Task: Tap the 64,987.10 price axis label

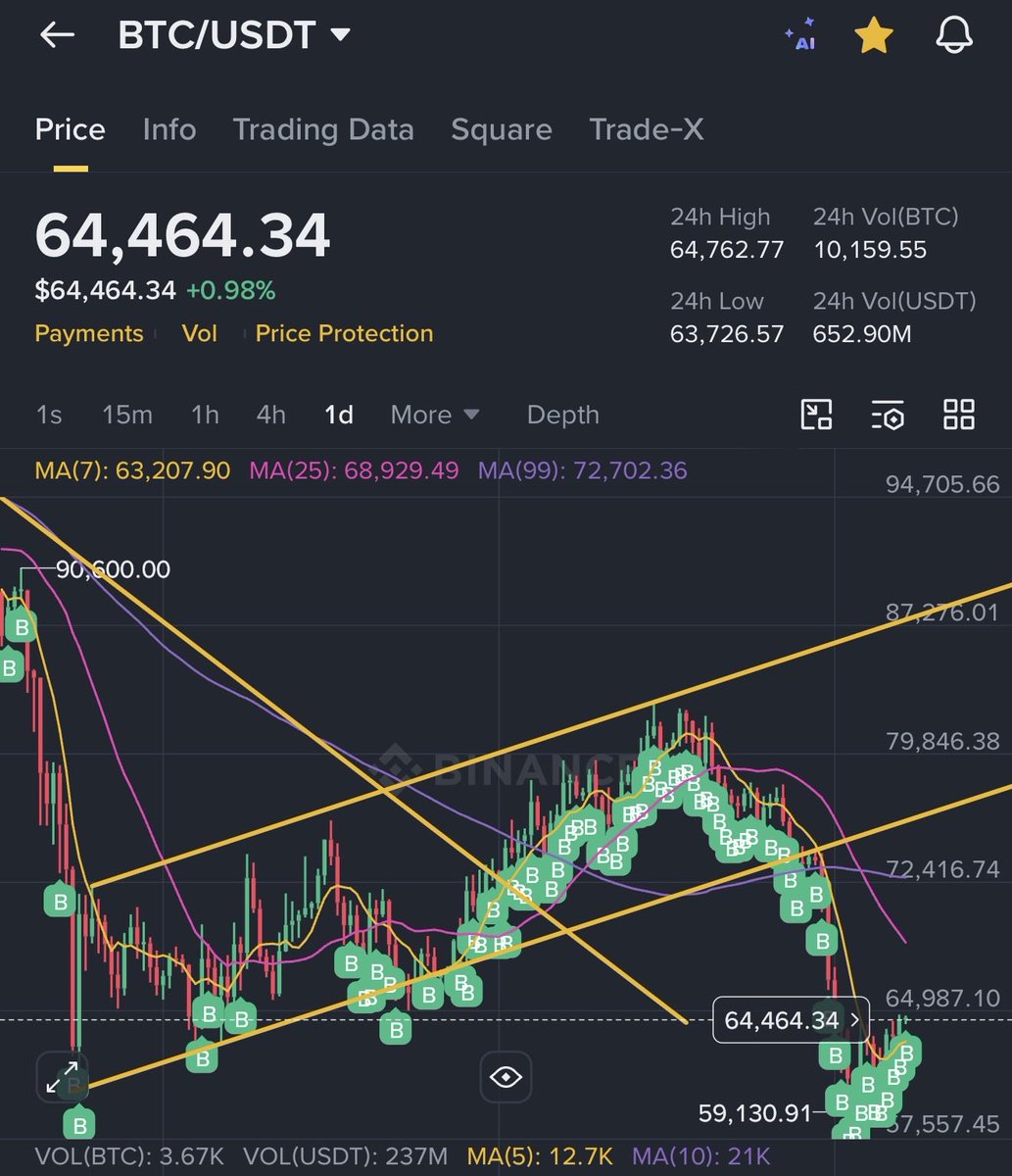Action: tap(942, 998)
